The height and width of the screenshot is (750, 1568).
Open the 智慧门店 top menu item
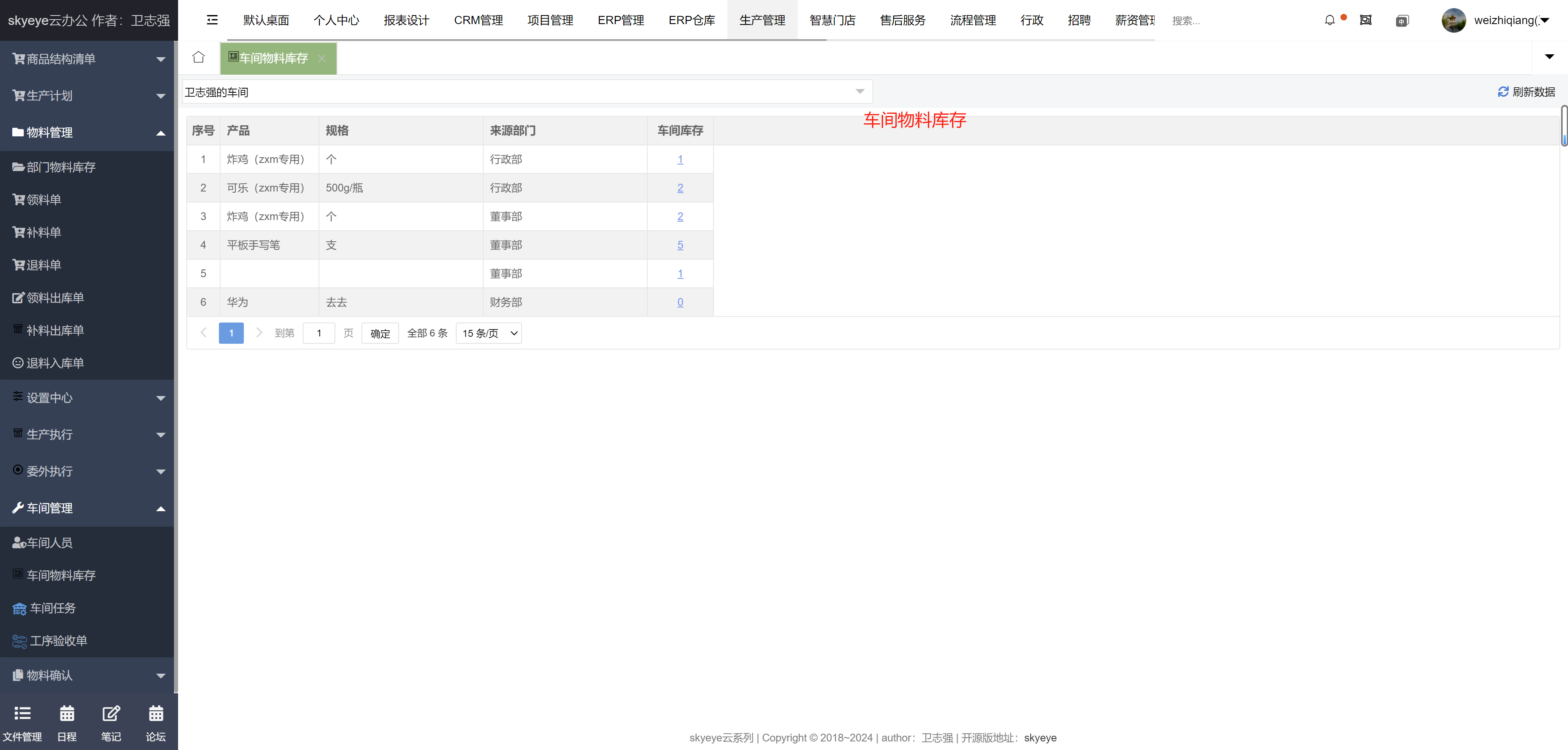tap(832, 20)
